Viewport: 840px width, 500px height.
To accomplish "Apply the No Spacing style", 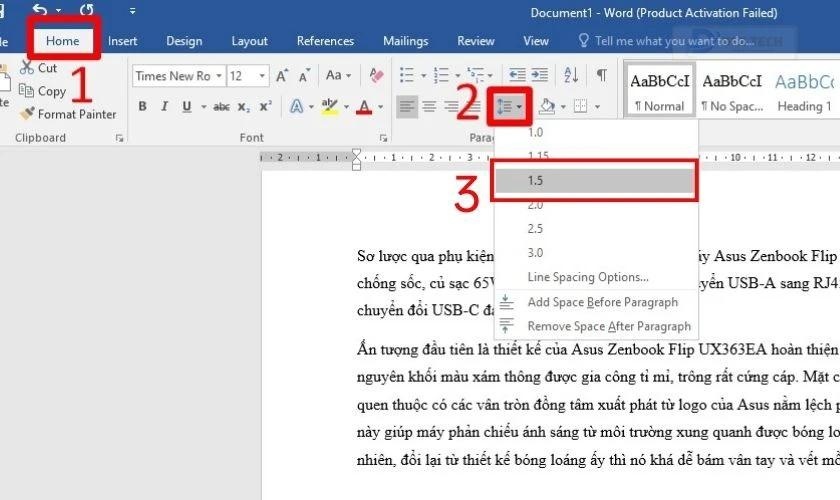I will [732, 89].
